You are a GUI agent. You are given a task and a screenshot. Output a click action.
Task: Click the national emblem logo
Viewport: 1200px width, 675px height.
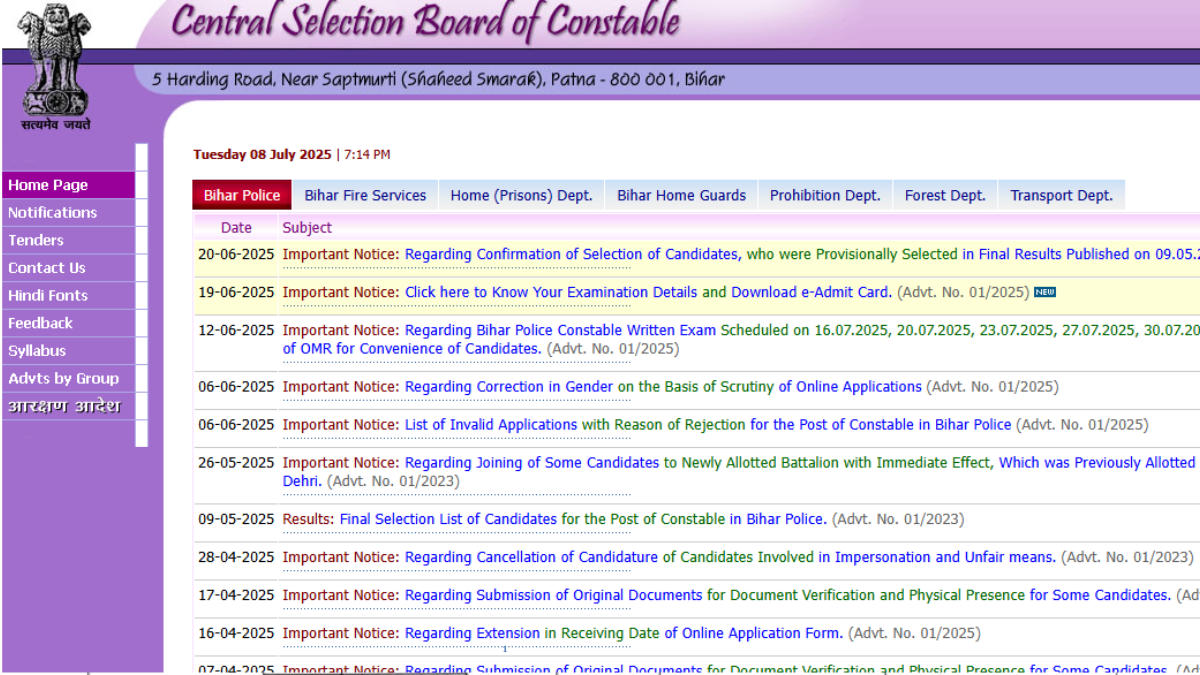[x=55, y=60]
